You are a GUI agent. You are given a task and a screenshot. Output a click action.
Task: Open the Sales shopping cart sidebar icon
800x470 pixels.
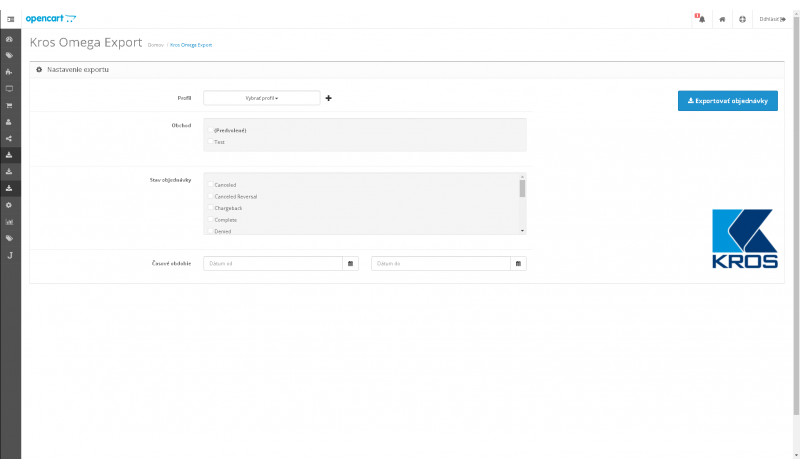click(x=9, y=106)
